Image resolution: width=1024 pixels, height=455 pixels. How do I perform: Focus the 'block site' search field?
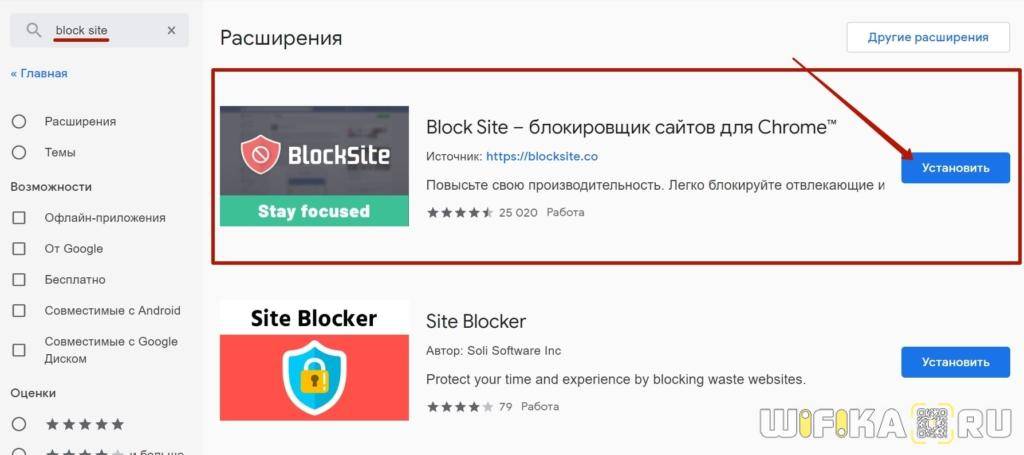pos(100,31)
